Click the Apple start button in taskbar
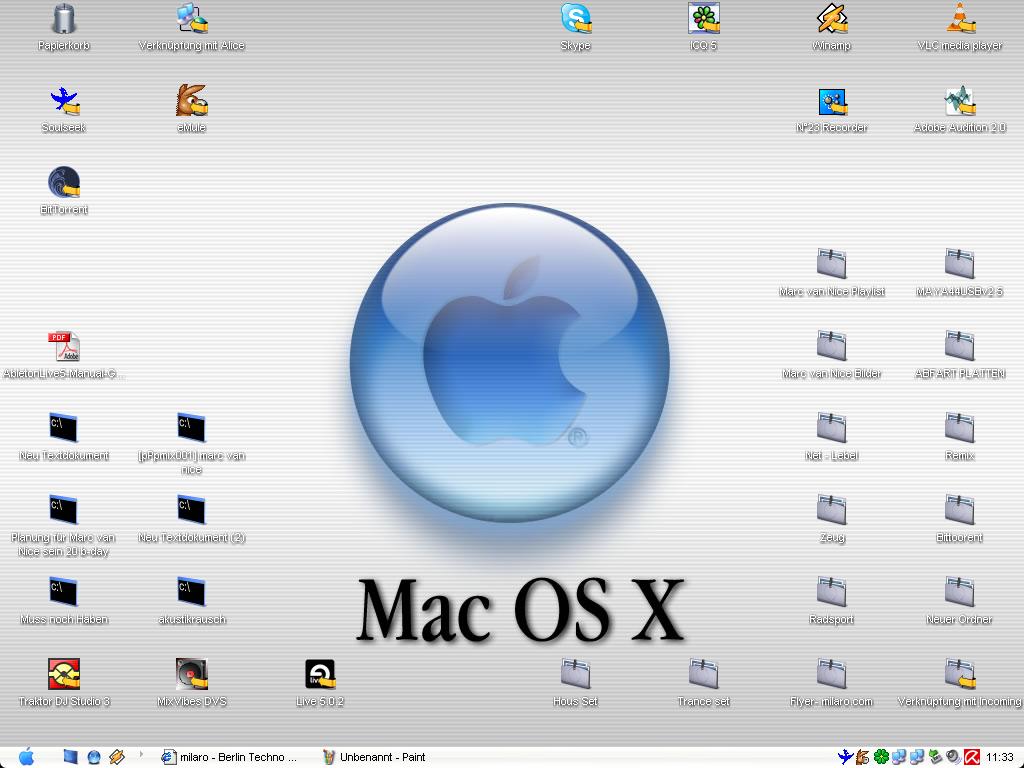The width and height of the screenshot is (1024, 768). click(26, 757)
